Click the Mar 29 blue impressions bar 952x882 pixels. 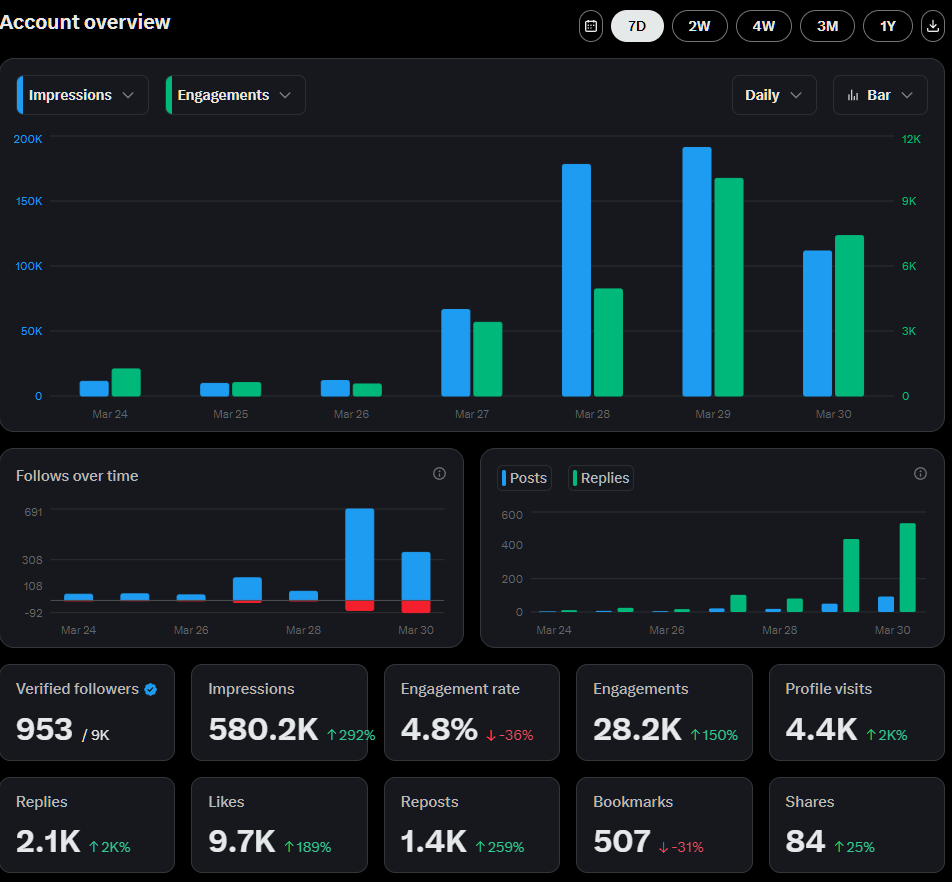click(x=697, y=272)
